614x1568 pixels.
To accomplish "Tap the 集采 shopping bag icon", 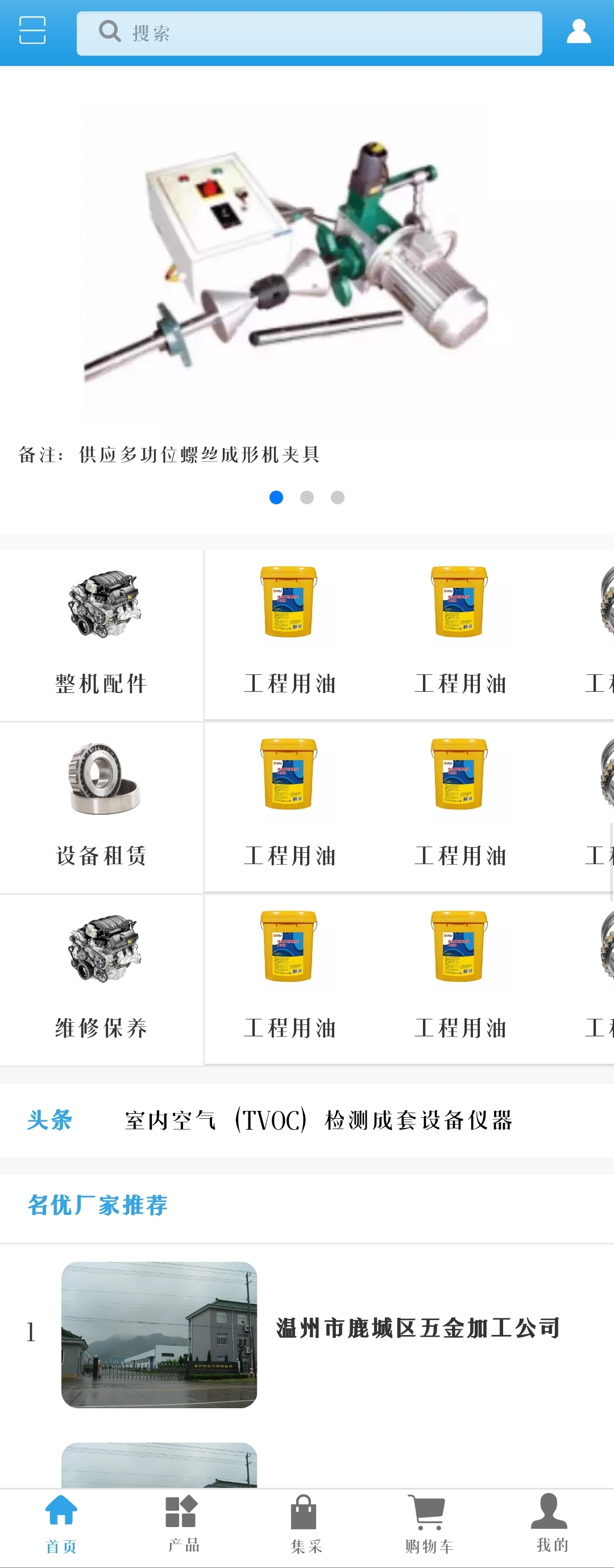I will pyautogui.click(x=304, y=1512).
